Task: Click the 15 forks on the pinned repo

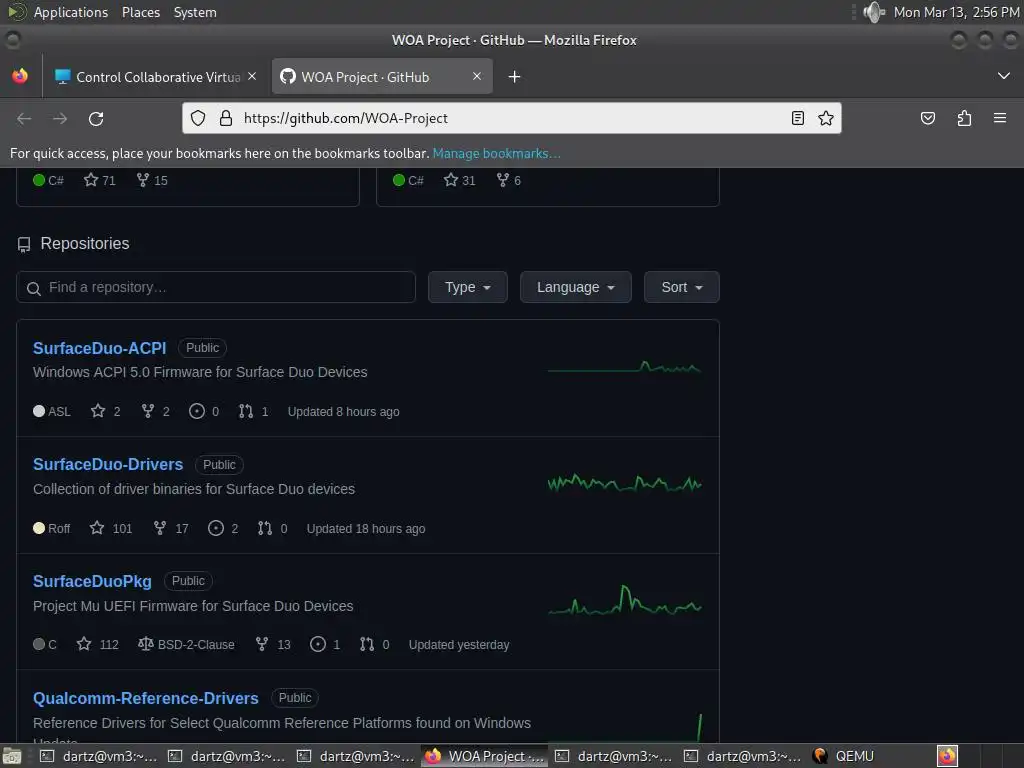Action: (x=152, y=180)
